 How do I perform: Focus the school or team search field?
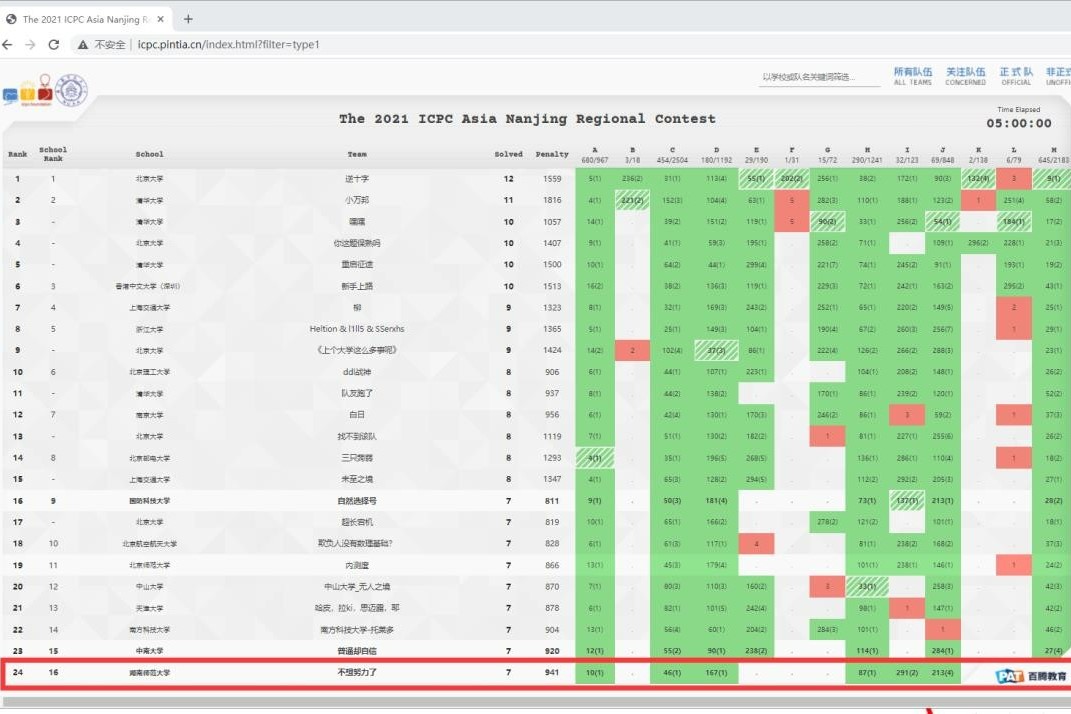point(819,77)
